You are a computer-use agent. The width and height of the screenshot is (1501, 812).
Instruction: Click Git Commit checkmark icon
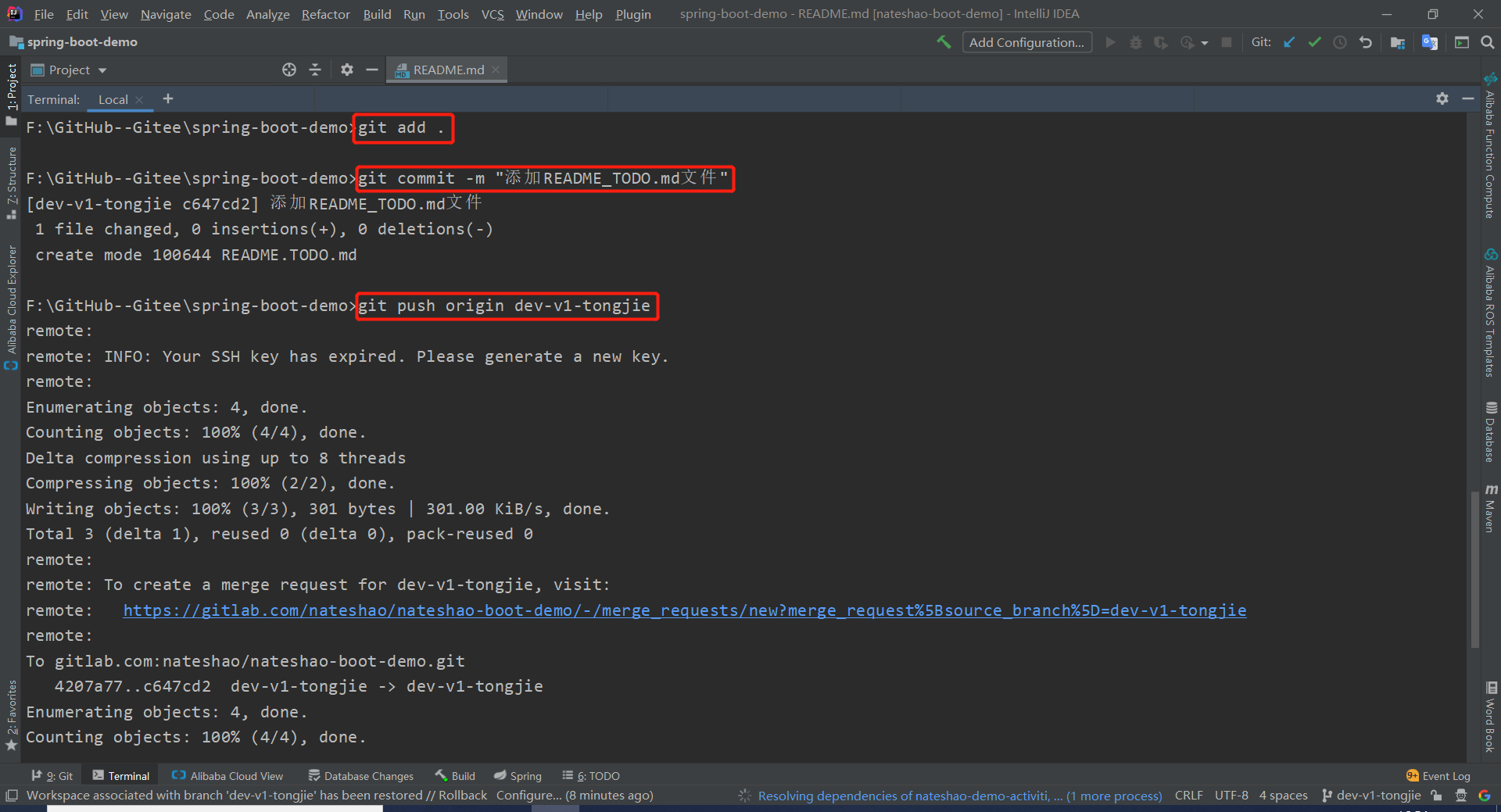[1314, 42]
